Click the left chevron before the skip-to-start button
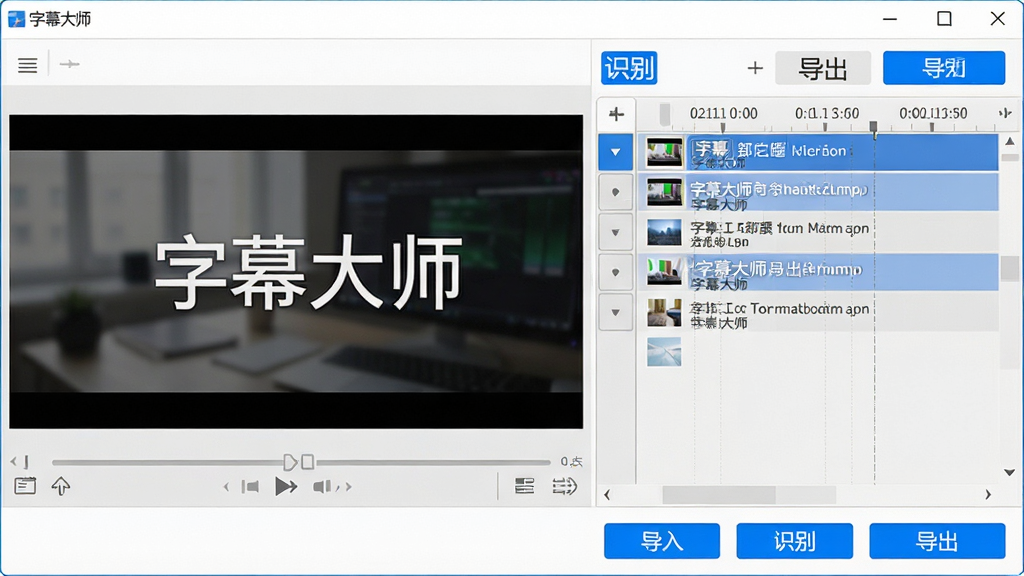 click(226, 487)
